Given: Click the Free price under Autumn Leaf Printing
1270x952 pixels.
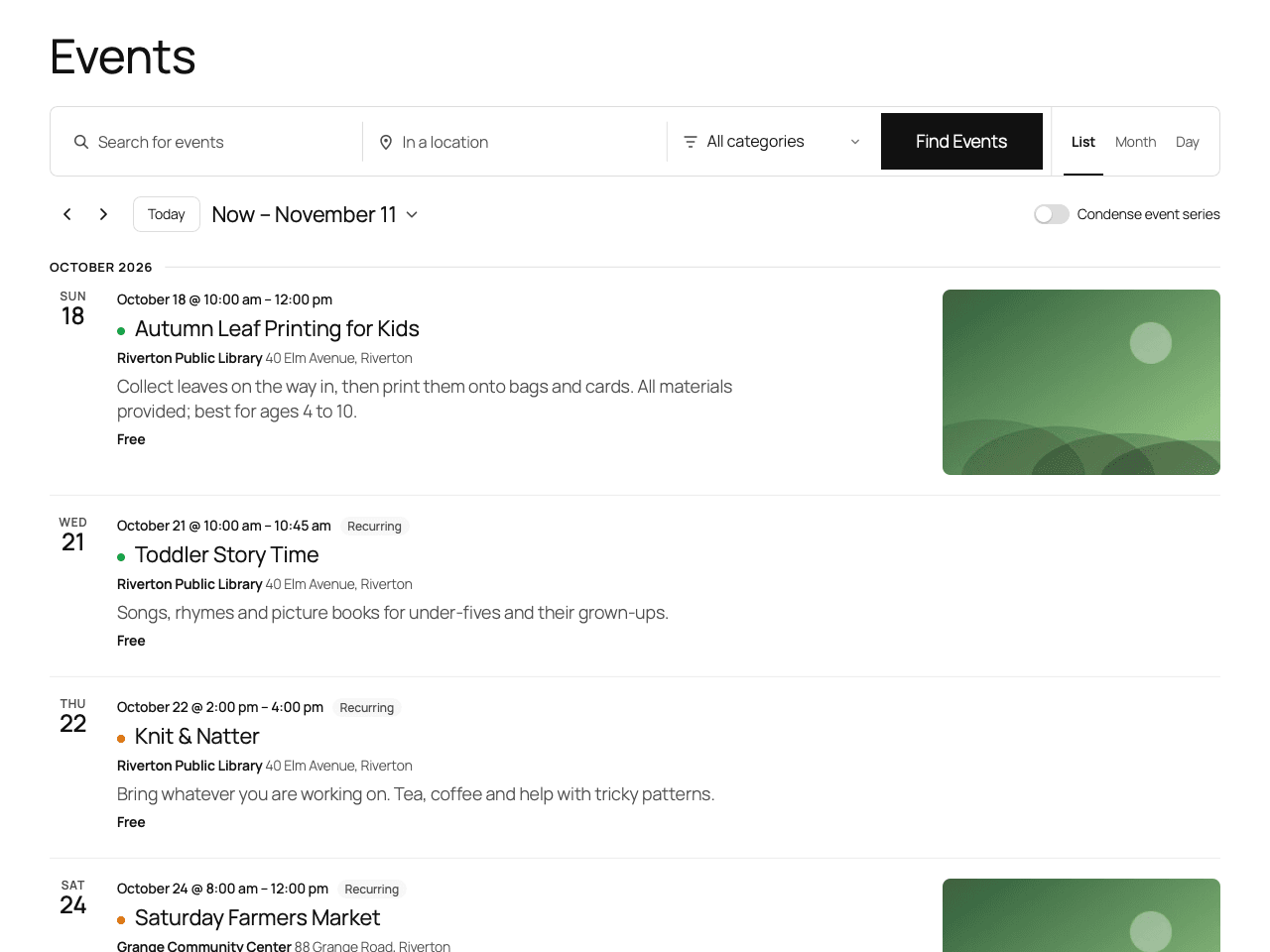Looking at the screenshot, I should pyautogui.click(x=131, y=439).
